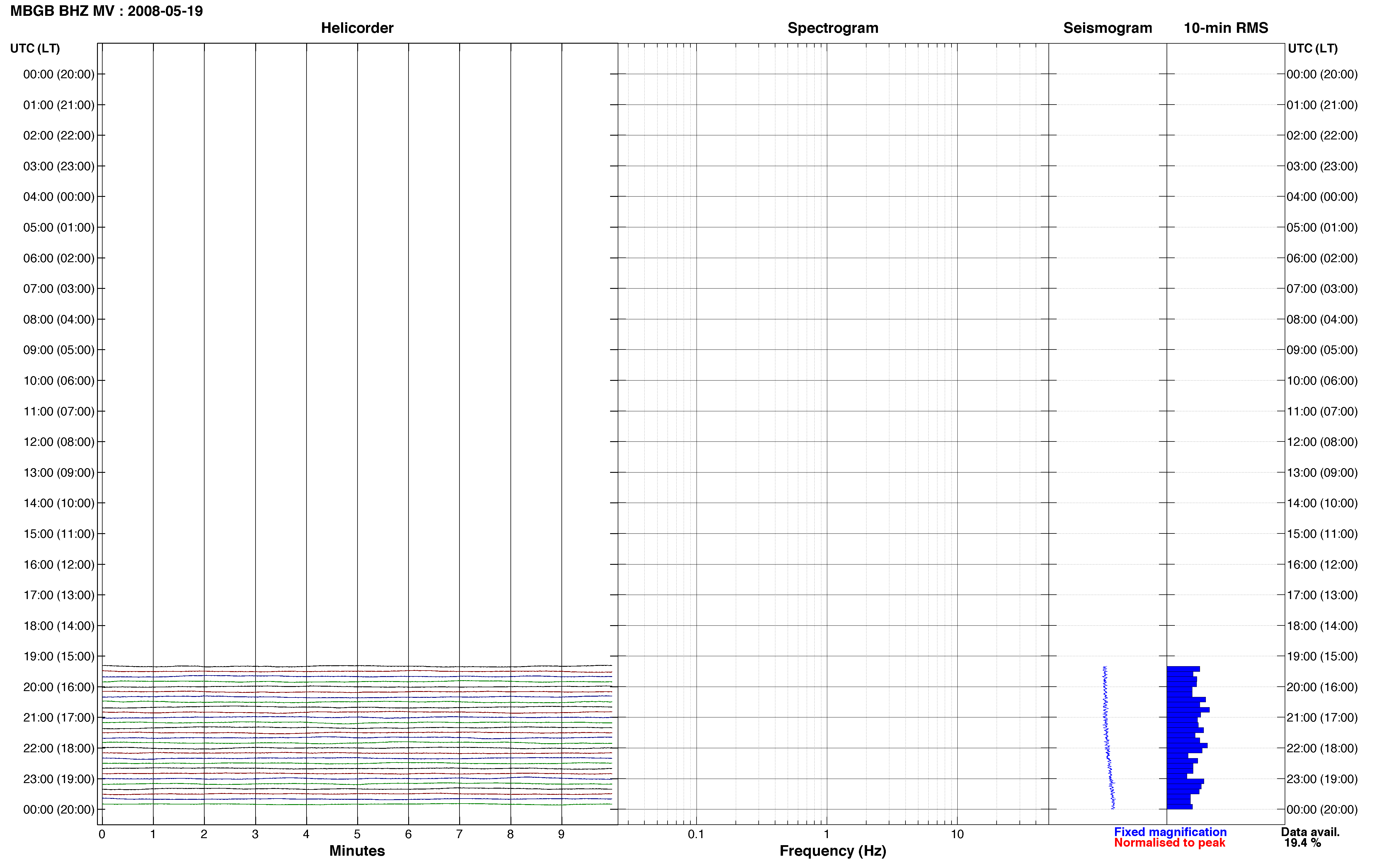Click 02:00 (22:00) label beside the Helicorder

59,135
